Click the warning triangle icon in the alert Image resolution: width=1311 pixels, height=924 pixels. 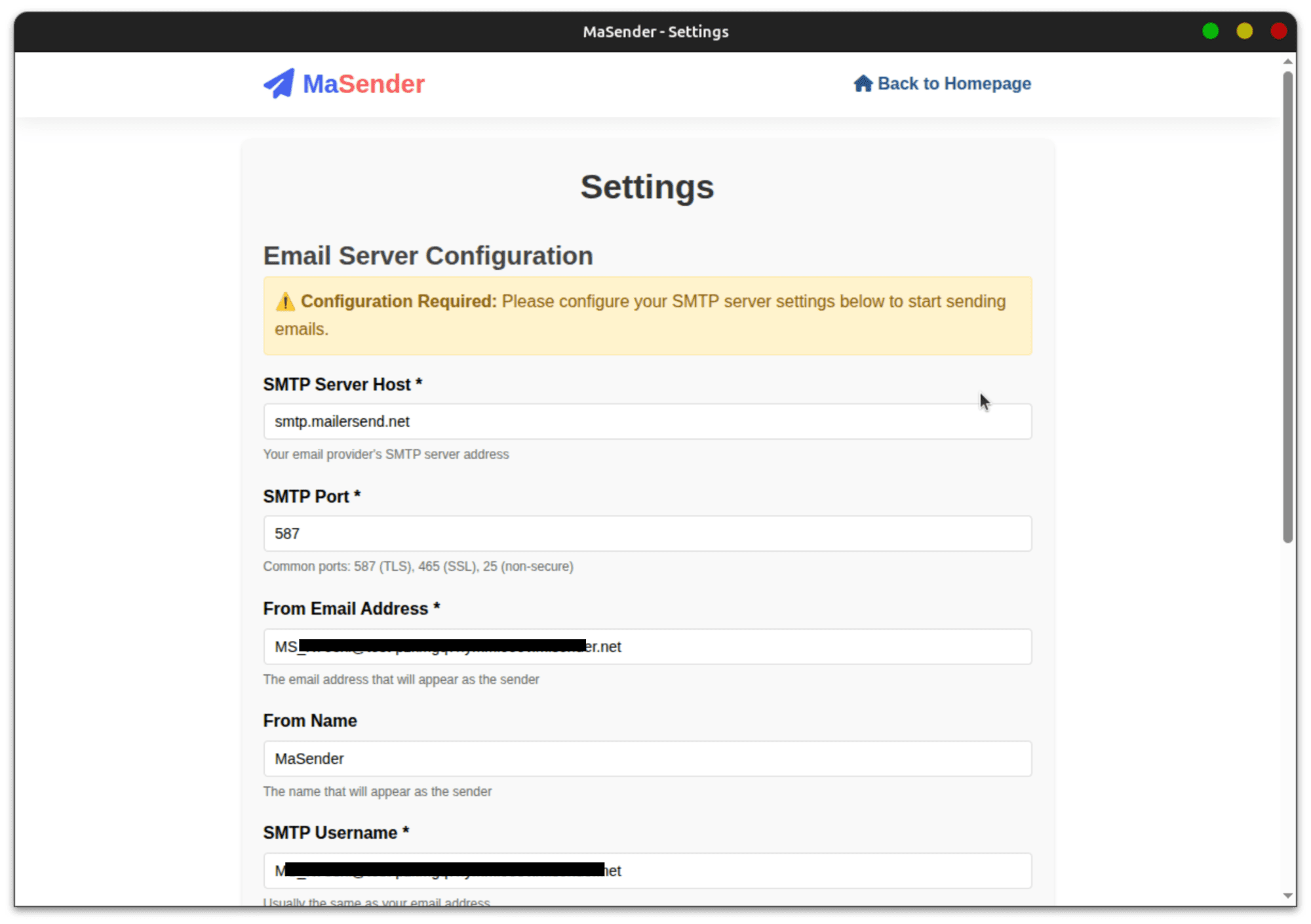click(285, 301)
